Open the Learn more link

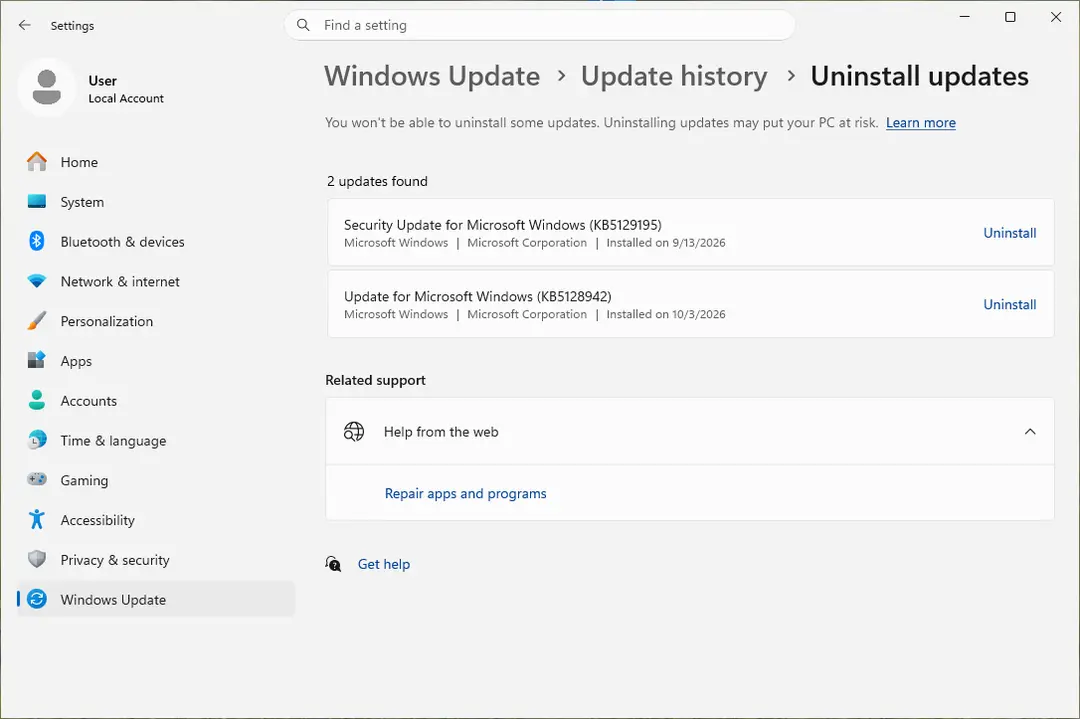pyautogui.click(x=920, y=123)
